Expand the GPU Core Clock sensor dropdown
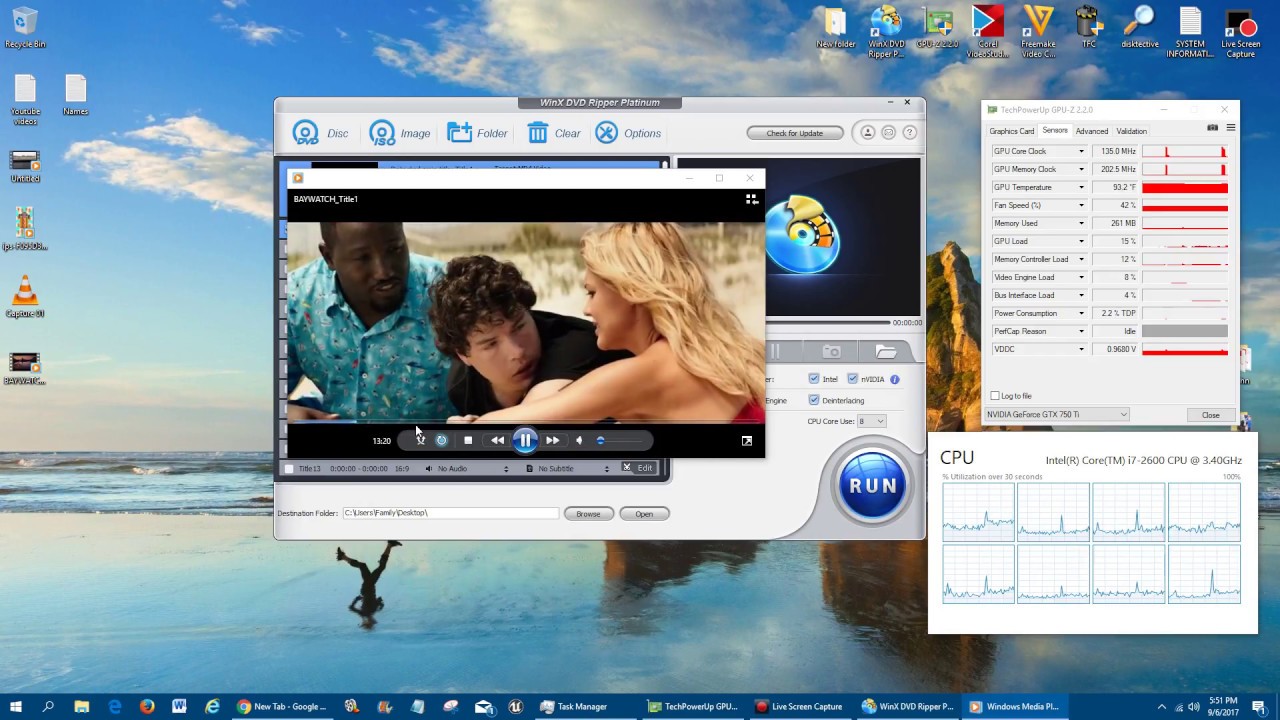This screenshot has height=720, width=1280. tap(1081, 152)
